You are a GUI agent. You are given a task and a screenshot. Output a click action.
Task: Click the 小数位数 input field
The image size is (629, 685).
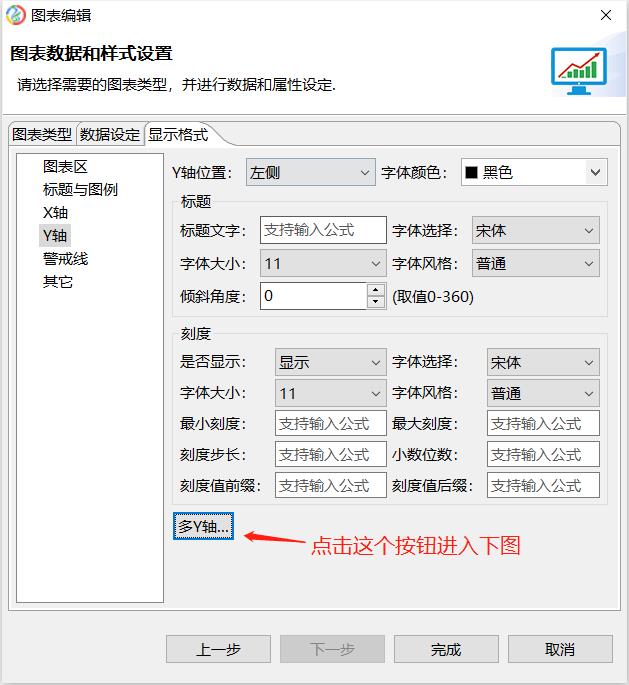pyautogui.click(x=543, y=454)
